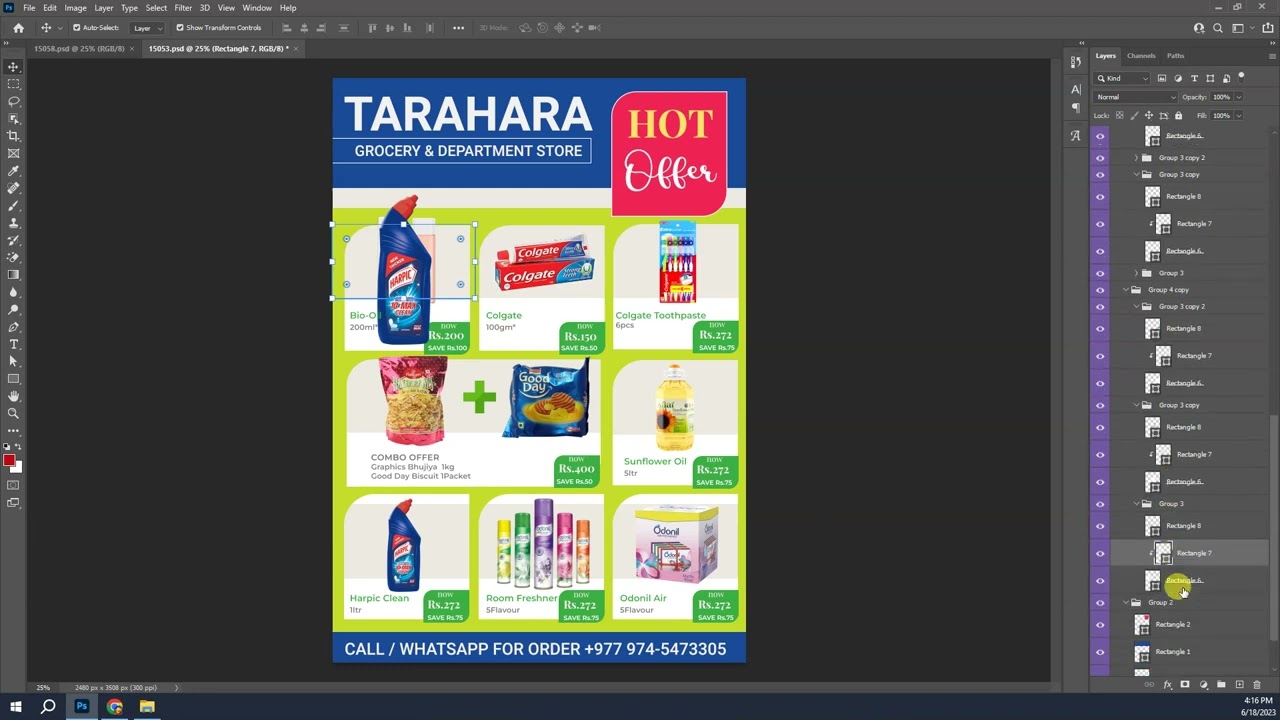1280x720 pixels.
Task: Hide the Group 4 copy layer group
Action: tap(1100, 290)
